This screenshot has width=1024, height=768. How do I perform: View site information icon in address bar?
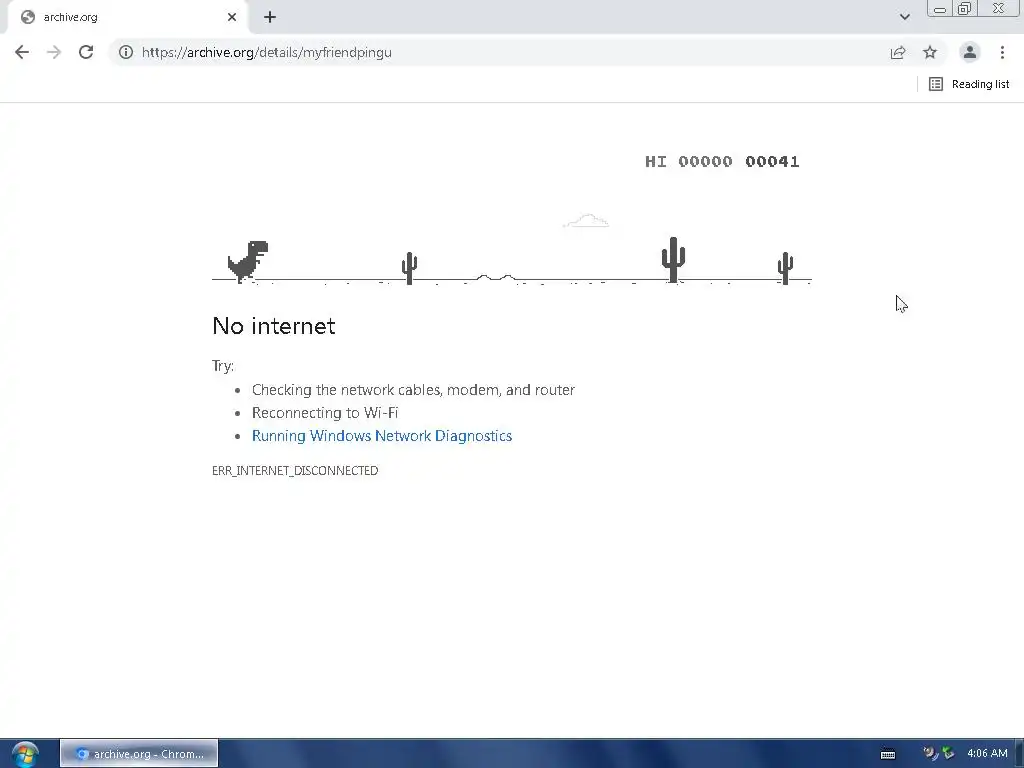point(126,52)
